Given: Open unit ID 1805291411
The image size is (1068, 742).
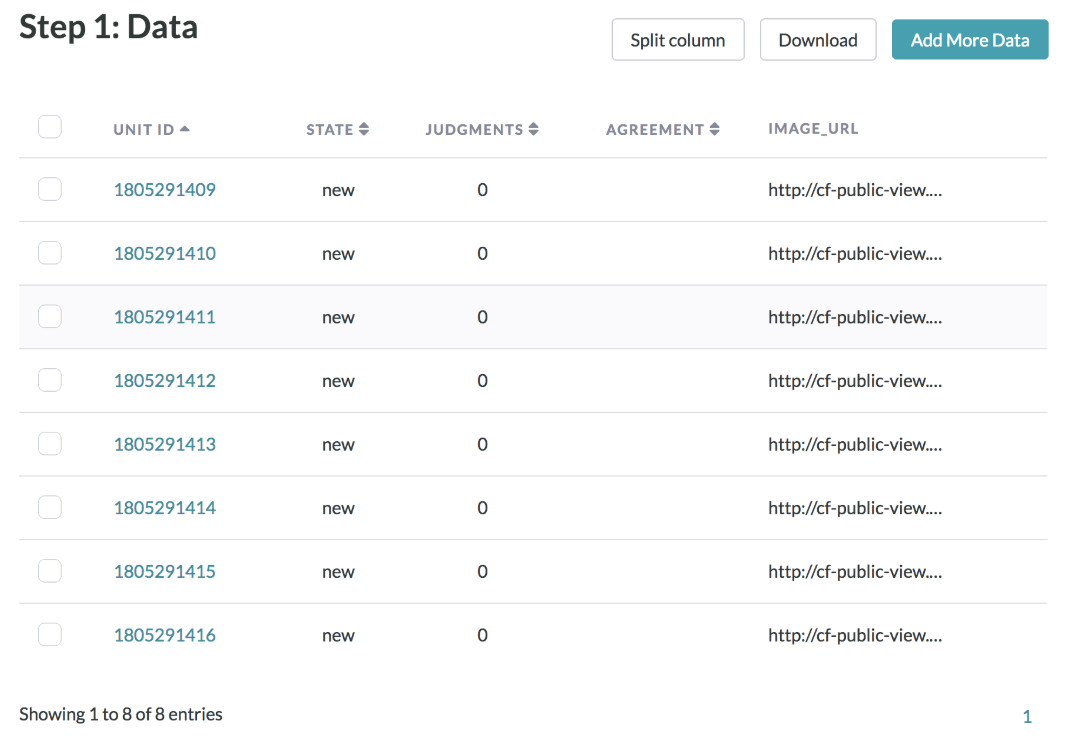Looking at the screenshot, I should pyautogui.click(x=165, y=317).
